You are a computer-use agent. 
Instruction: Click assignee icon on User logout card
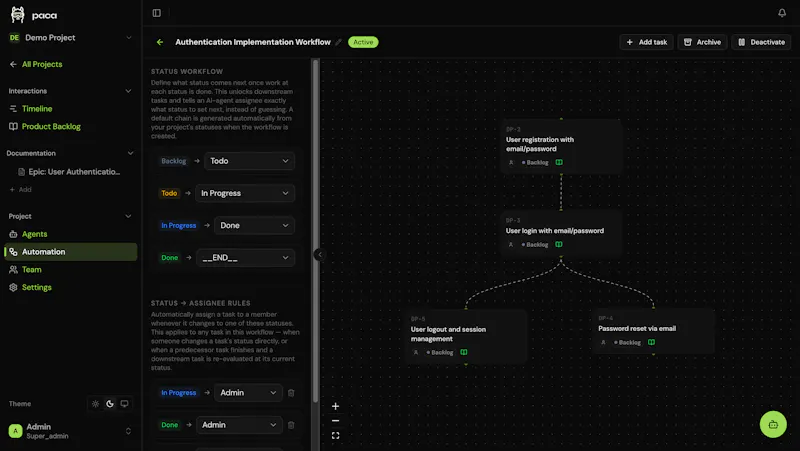tap(416, 352)
